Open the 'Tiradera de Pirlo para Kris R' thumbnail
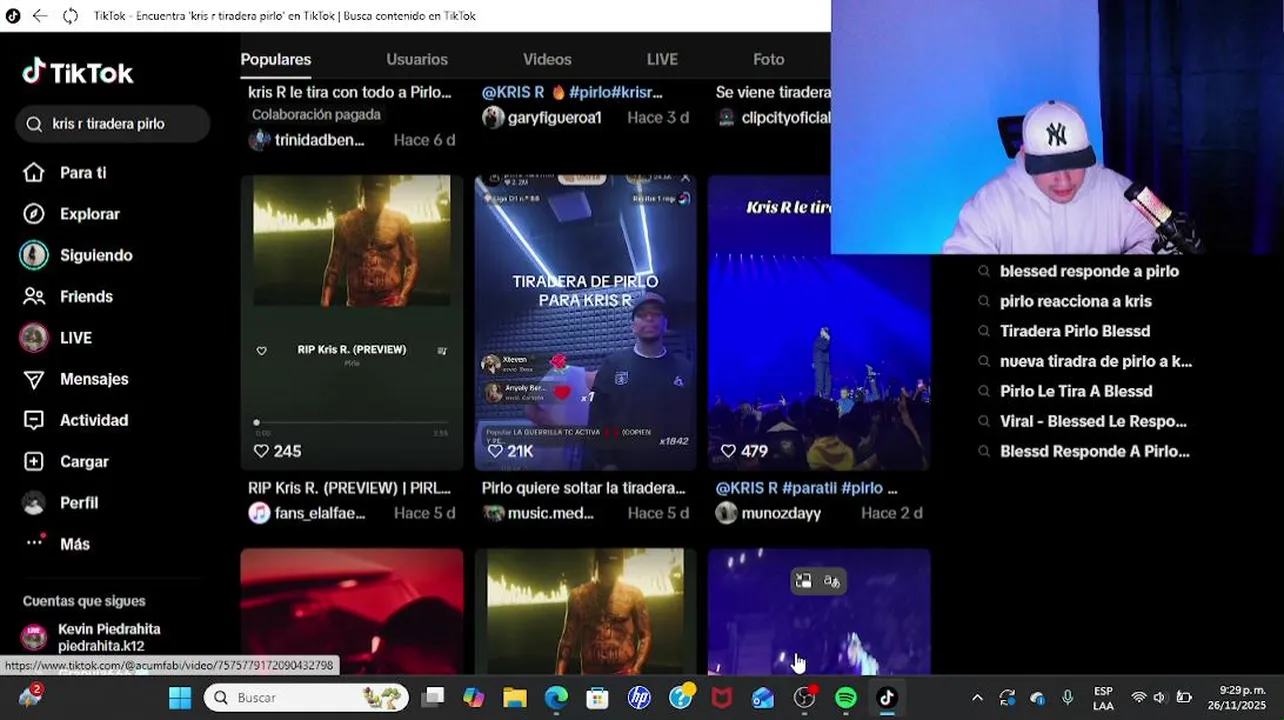Image resolution: width=1284 pixels, height=720 pixels. point(586,322)
